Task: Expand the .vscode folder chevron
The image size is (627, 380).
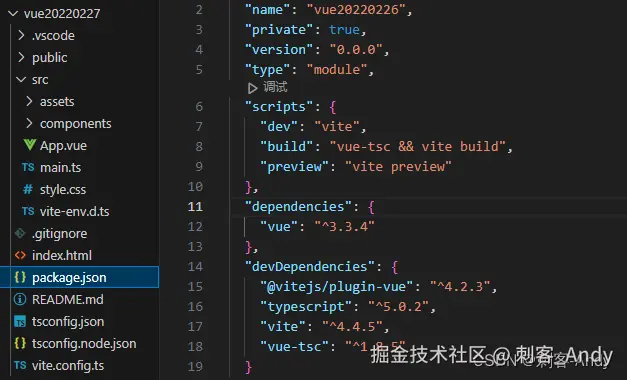Action: coord(22,36)
